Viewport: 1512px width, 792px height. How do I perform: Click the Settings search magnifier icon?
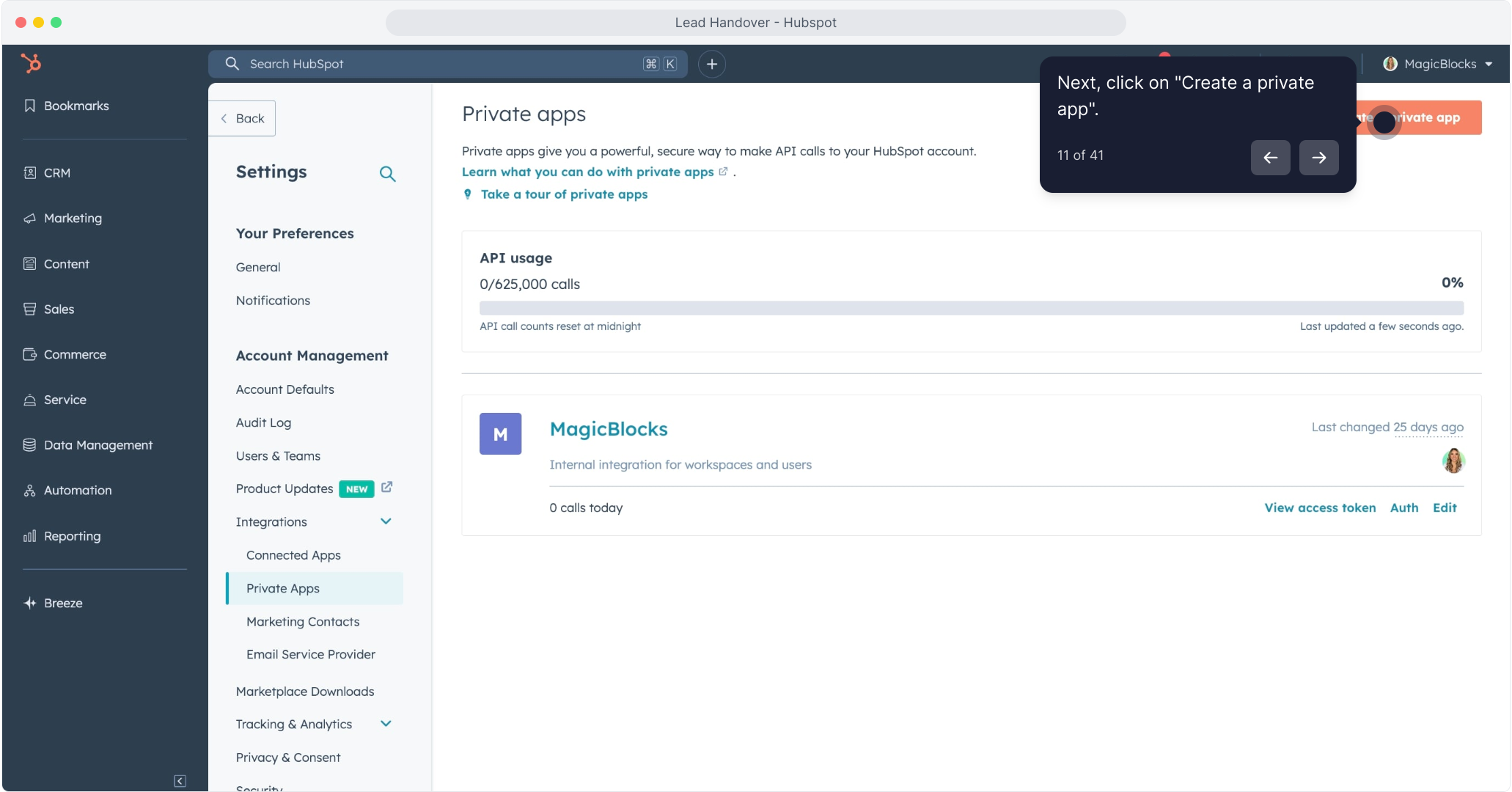click(x=387, y=174)
